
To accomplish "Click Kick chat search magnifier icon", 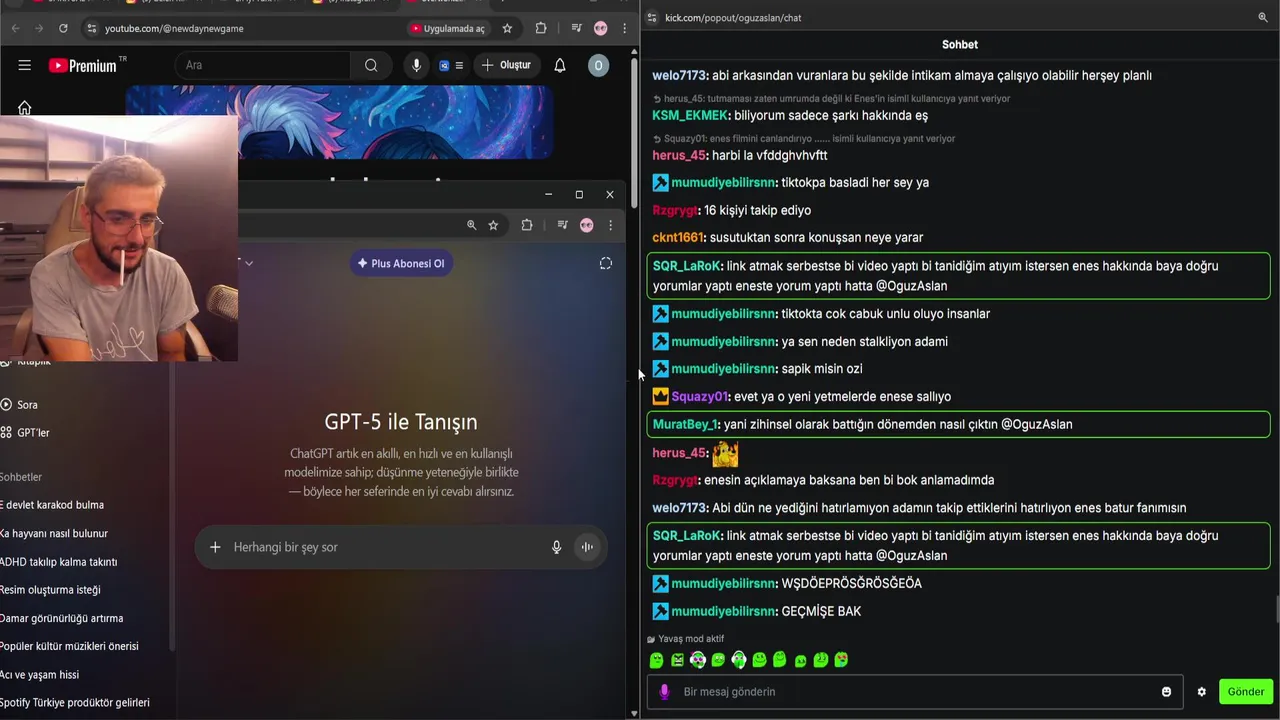I will [x=1263, y=18].
